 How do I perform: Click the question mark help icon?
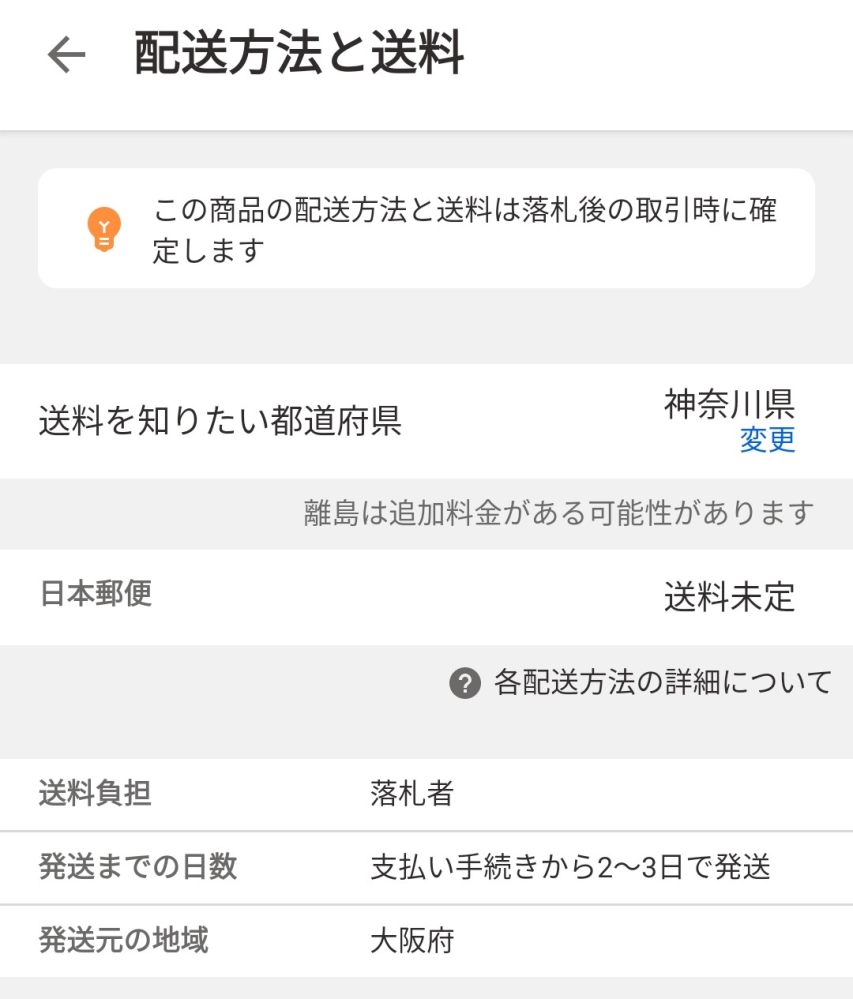[465, 684]
